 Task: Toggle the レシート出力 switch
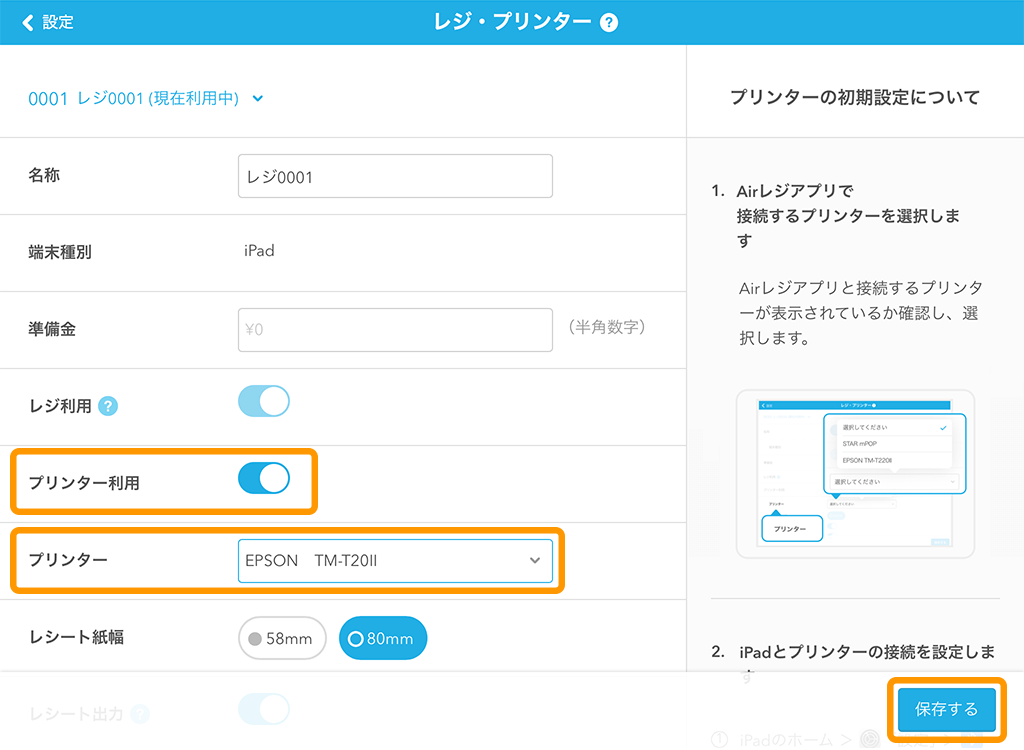[264, 709]
